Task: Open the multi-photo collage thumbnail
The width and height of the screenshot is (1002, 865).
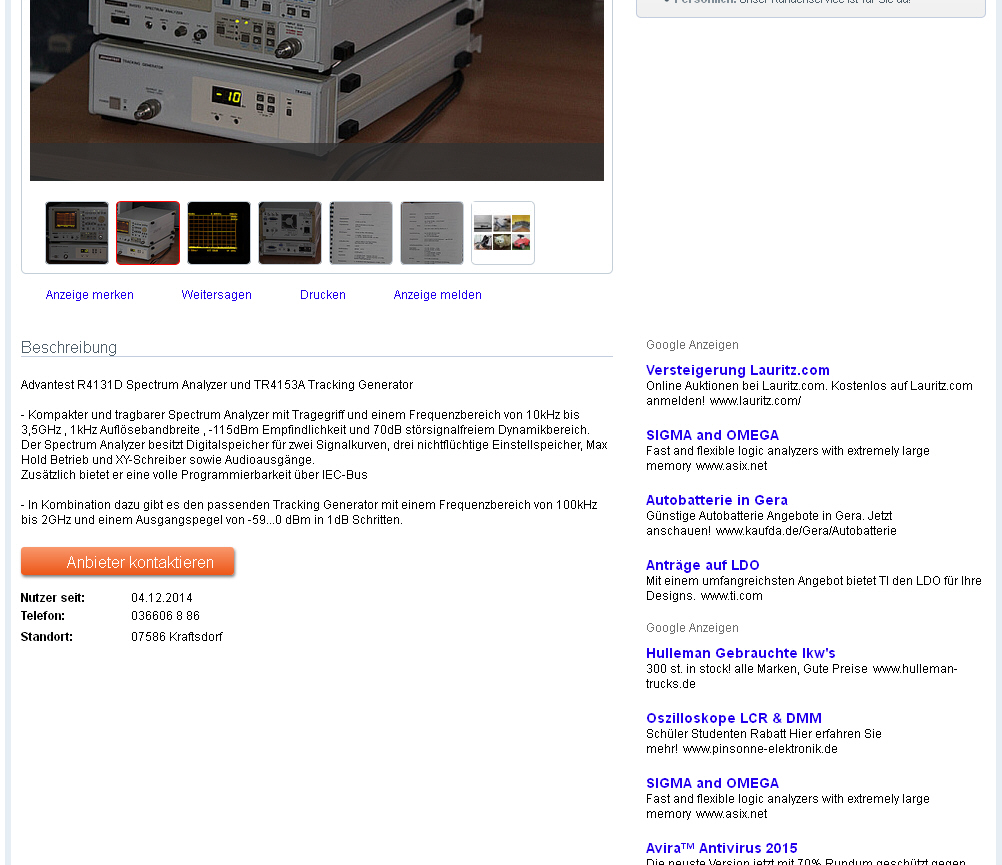Action: click(502, 233)
